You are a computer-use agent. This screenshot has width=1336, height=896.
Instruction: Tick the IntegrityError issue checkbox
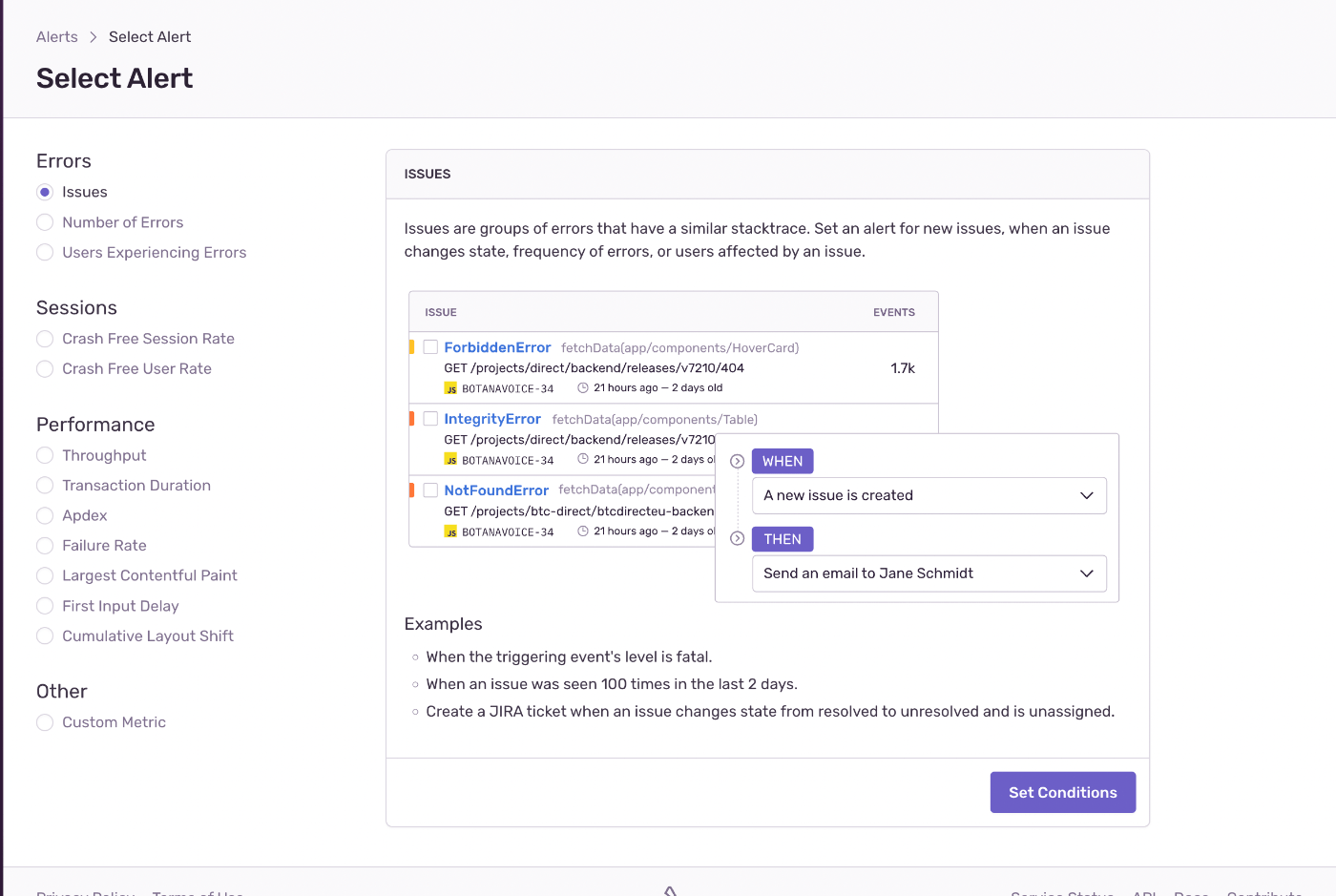pyautogui.click(x=430, y=419)
